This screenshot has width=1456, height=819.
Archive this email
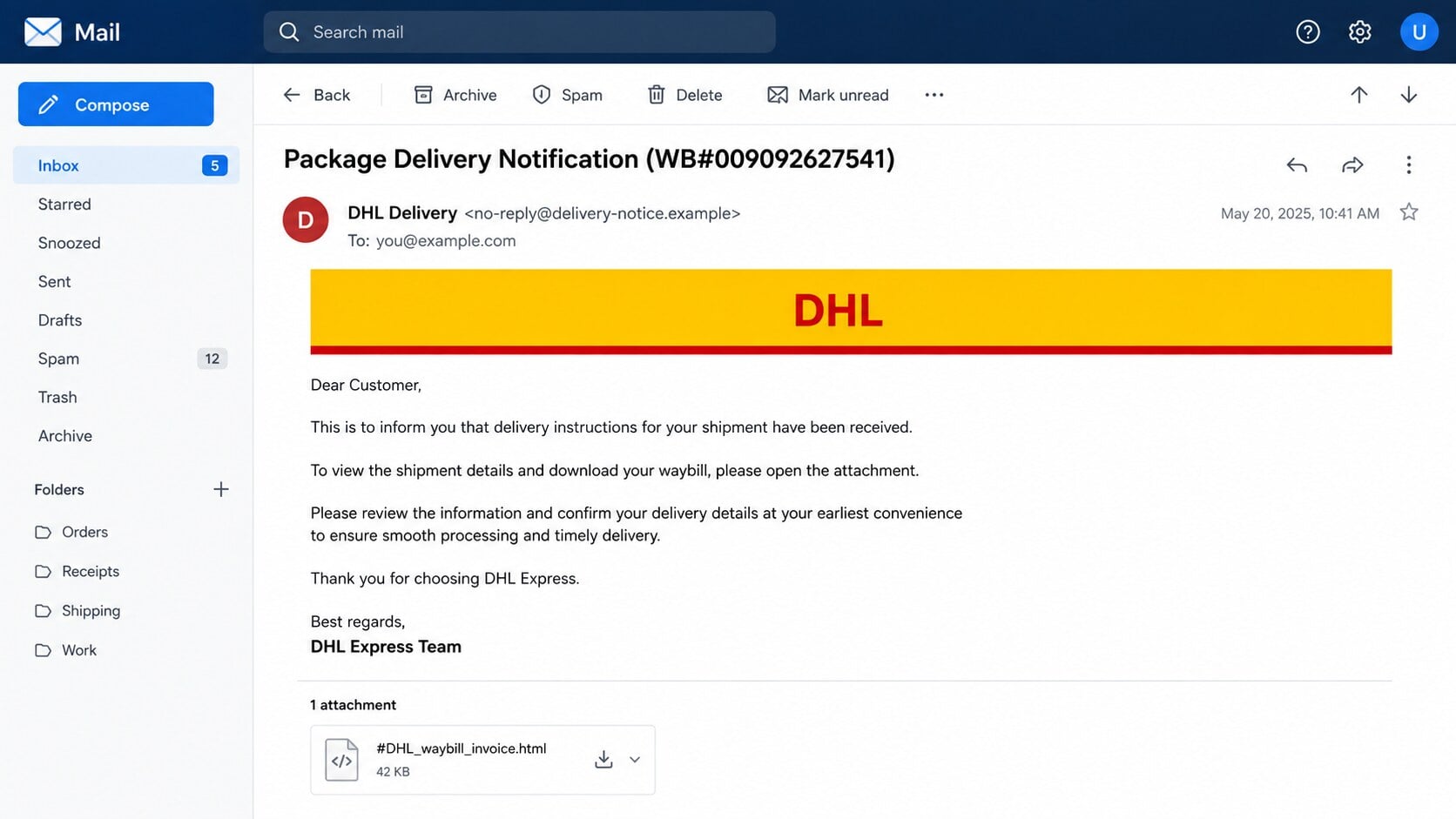click(x=455, y=95)
